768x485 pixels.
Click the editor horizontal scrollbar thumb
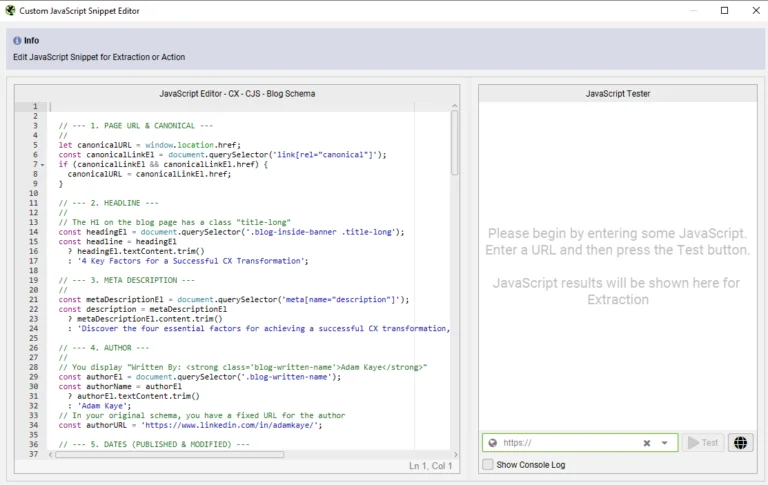[170, 454]
